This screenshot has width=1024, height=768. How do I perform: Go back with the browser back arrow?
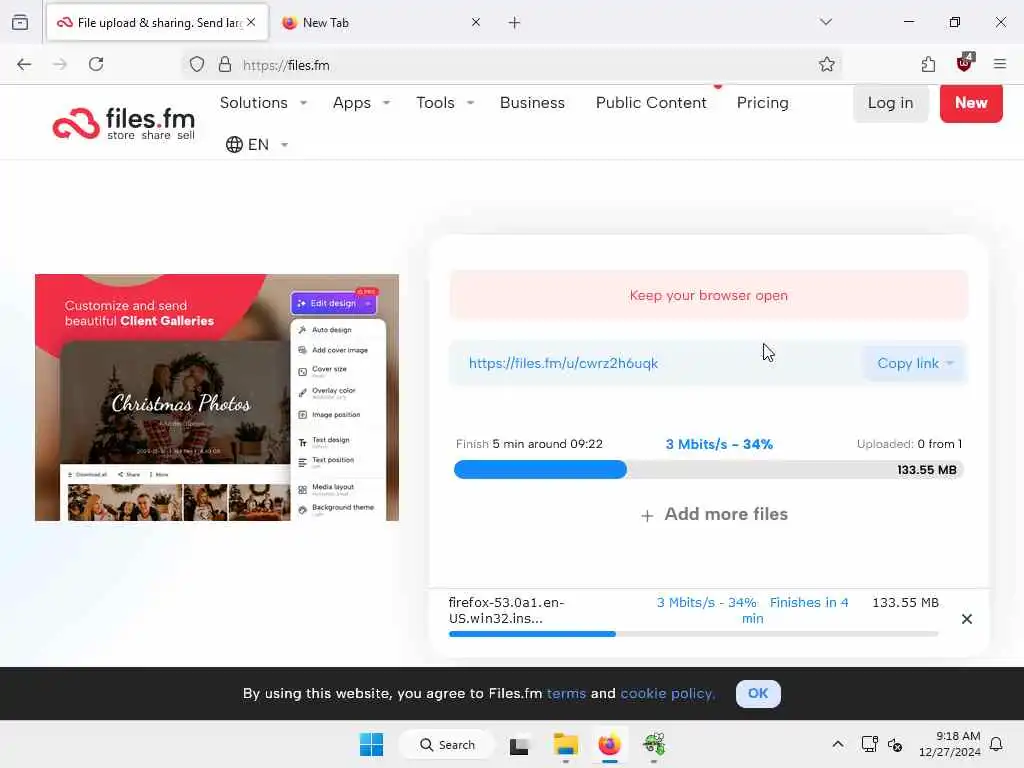pos(24,64)
